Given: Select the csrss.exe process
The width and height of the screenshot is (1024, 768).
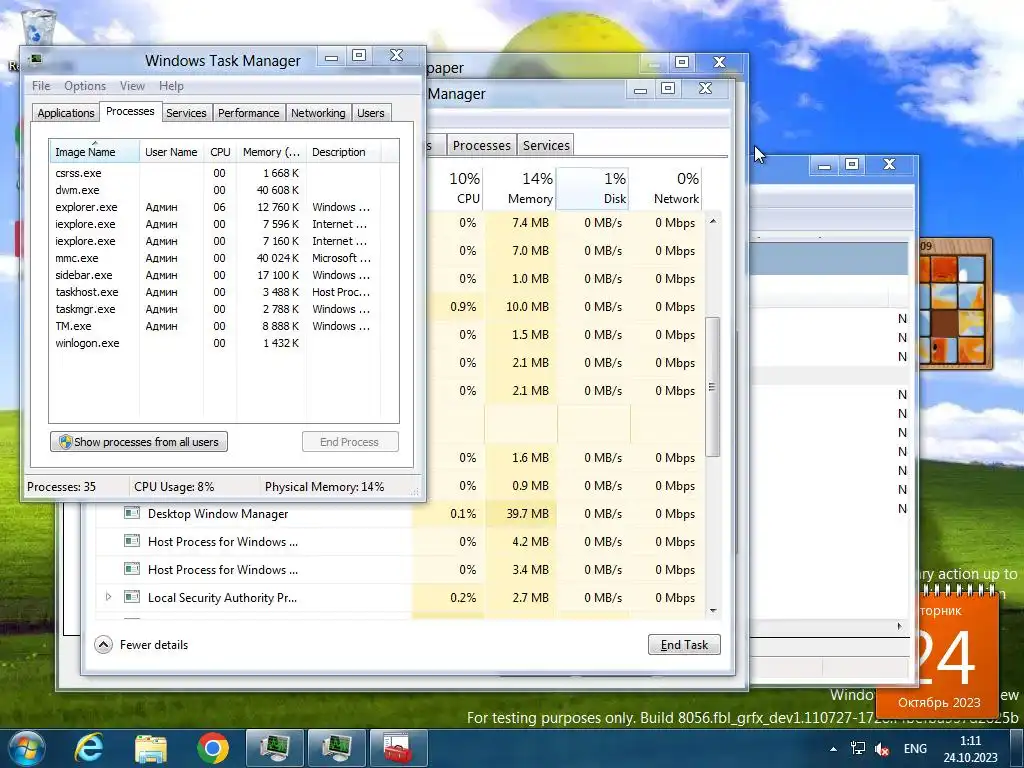Looking at the screenshot, I should tap(223, 173).
